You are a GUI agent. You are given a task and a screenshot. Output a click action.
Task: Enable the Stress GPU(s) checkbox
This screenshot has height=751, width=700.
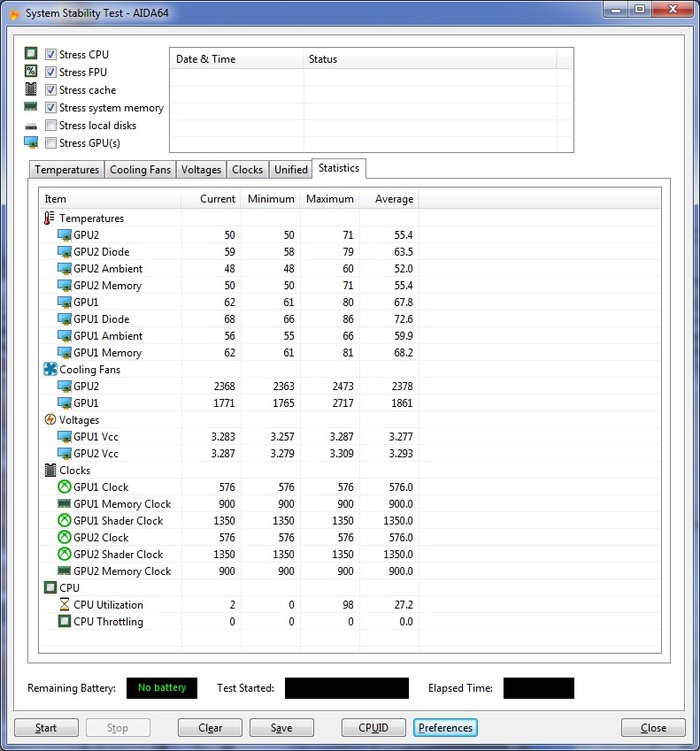pyautogui.click(x=50, y=143)
